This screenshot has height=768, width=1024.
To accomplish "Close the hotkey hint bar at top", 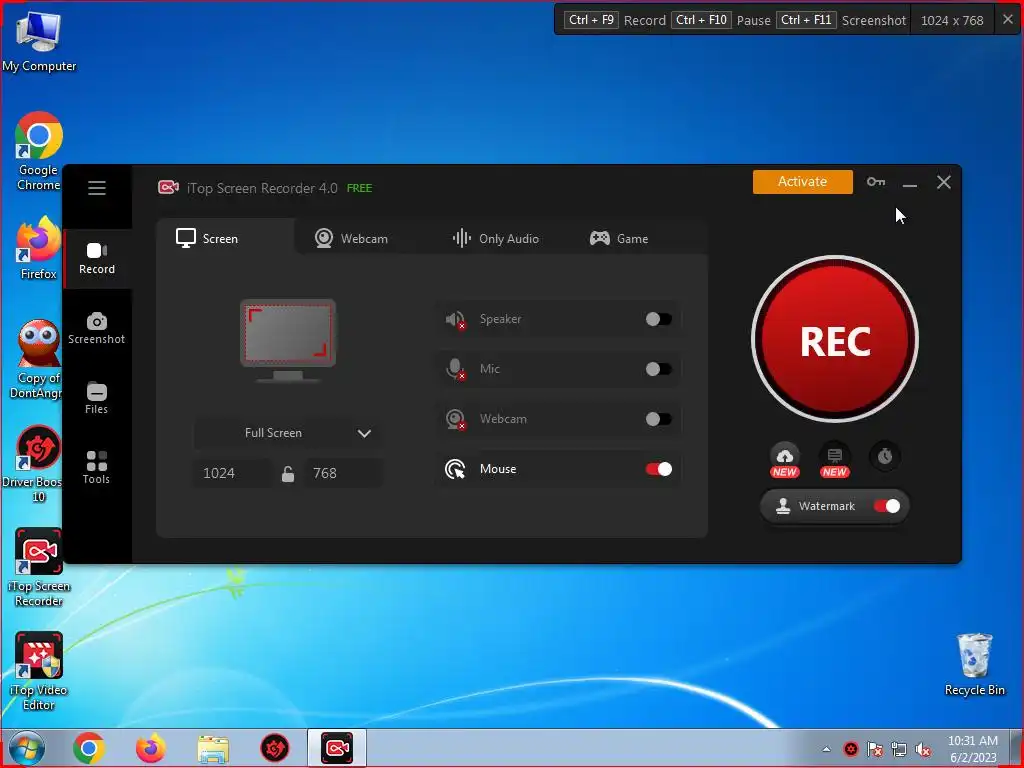I will point(1008,20).
